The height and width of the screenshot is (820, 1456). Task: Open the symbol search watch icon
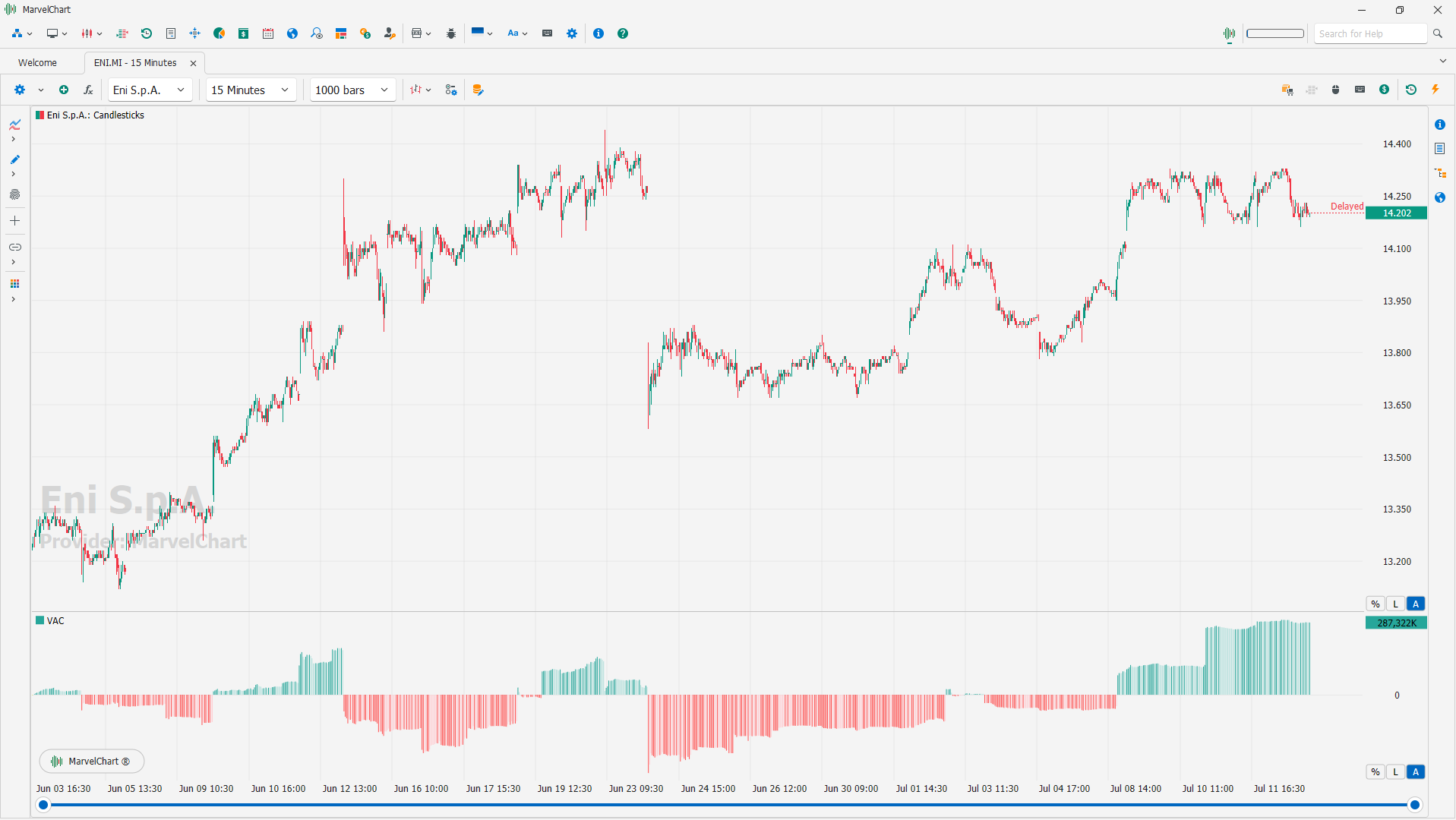pos(317,33)
